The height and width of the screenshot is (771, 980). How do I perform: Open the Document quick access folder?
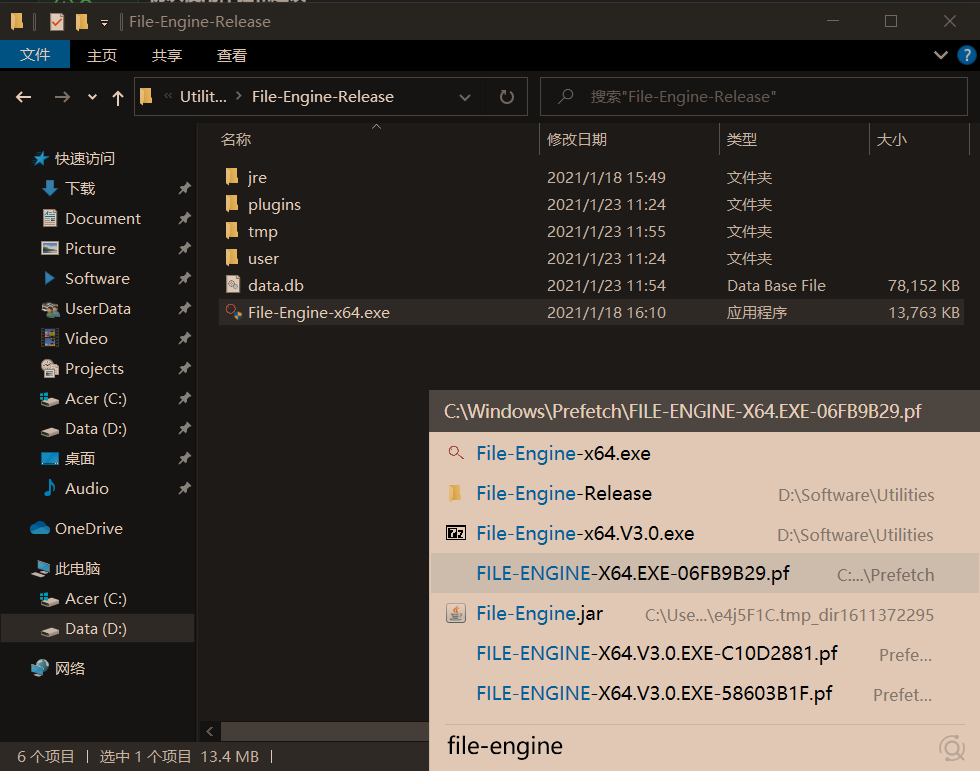coord(102,219)
